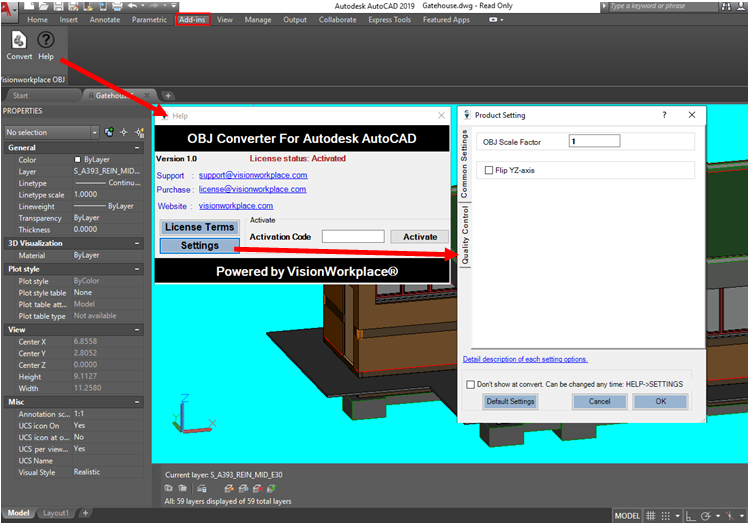This screenshot has height=523, width=748.
Task: Click the Save As quick access icon
Action: (73, 7)
